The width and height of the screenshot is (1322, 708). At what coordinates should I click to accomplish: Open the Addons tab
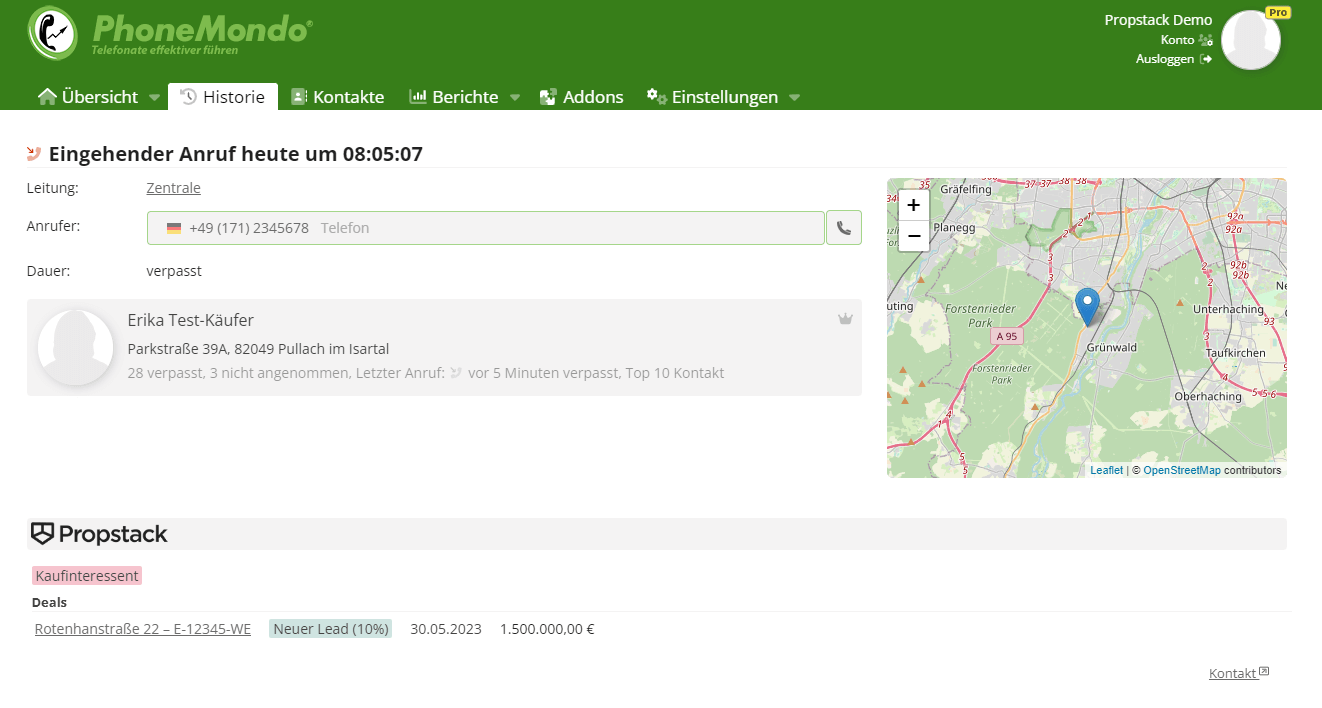(x=581, y=97)
